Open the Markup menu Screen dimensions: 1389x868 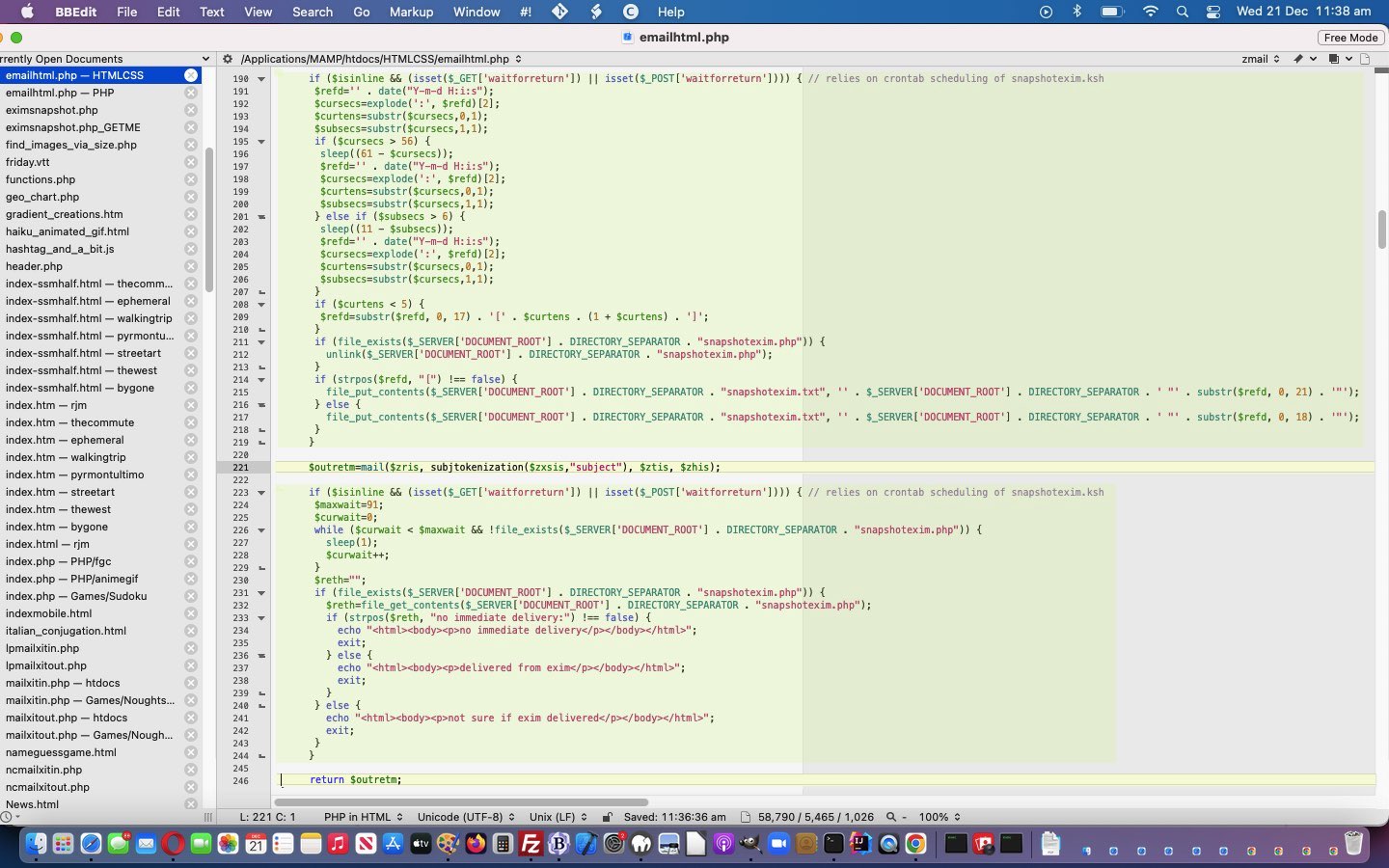411,12
